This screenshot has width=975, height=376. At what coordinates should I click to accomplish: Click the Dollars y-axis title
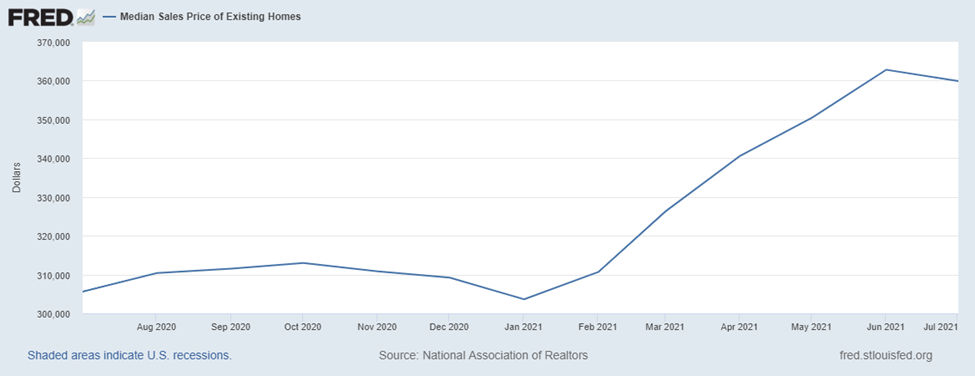pyautogui.click(x=16, y=177)
